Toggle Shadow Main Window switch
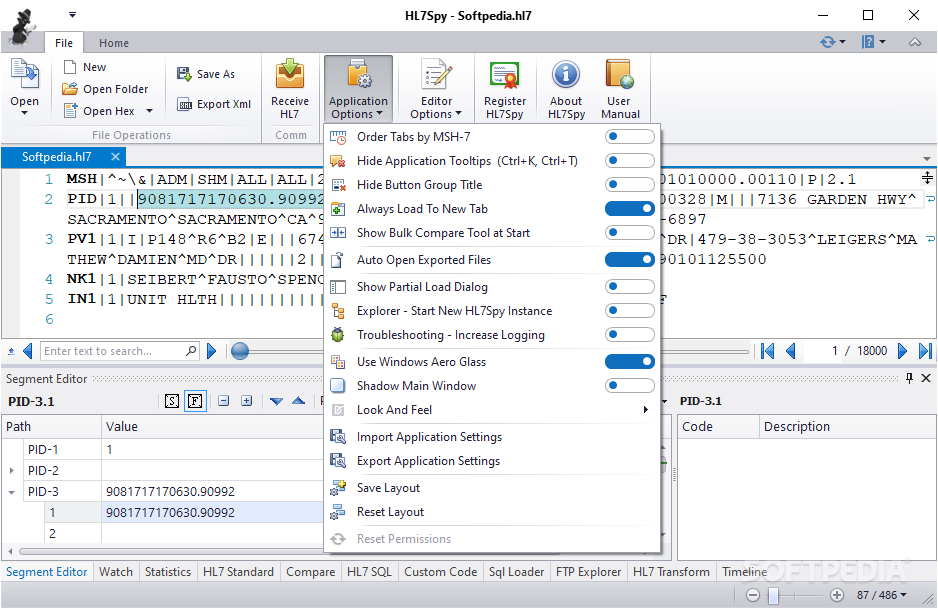The height and width of the screenshot is (609, 938). click(x=629, y=385)
